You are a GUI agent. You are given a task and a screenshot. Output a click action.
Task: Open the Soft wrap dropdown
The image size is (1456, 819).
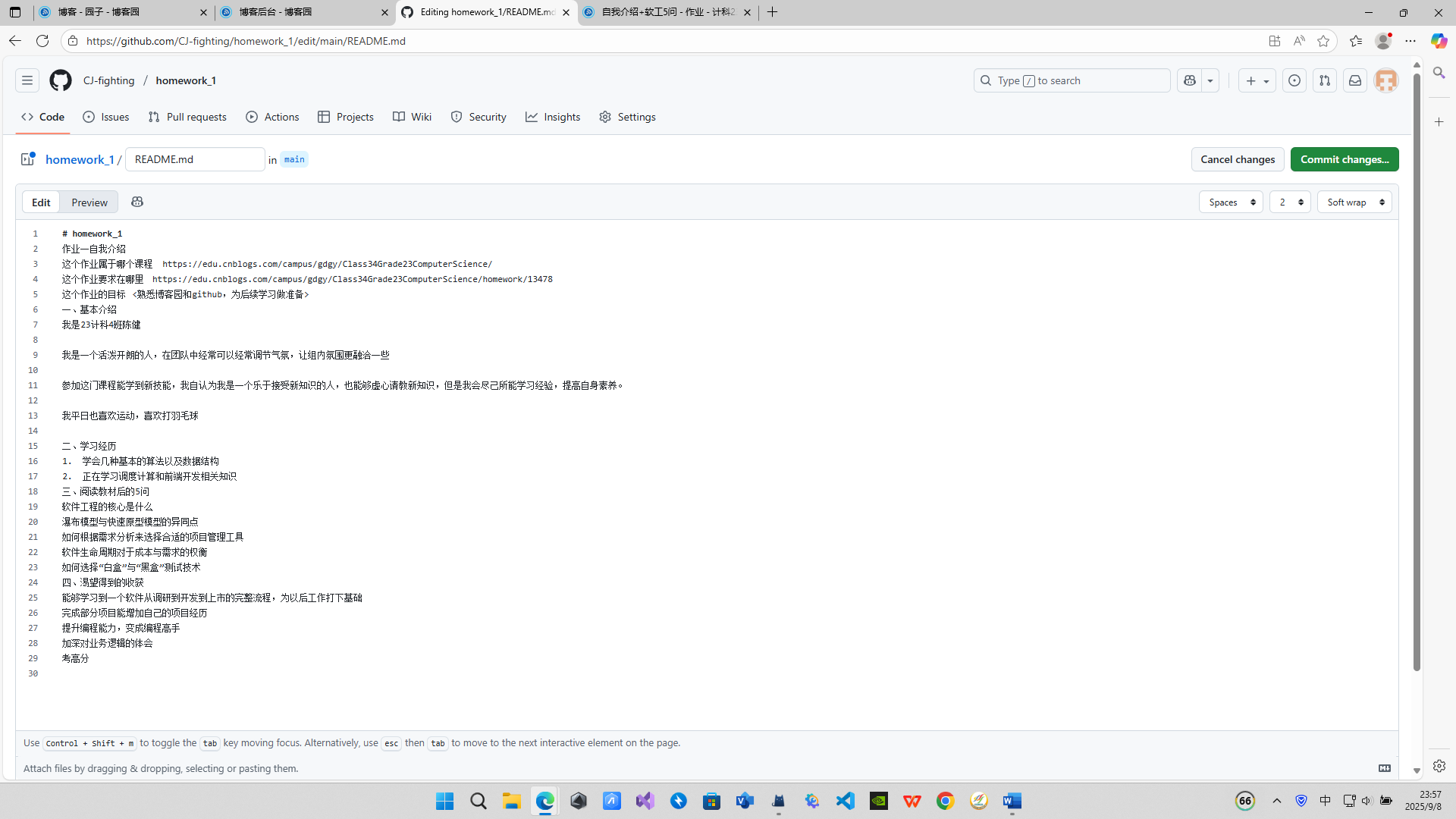pyautogui.click(x=1354, y=202)
